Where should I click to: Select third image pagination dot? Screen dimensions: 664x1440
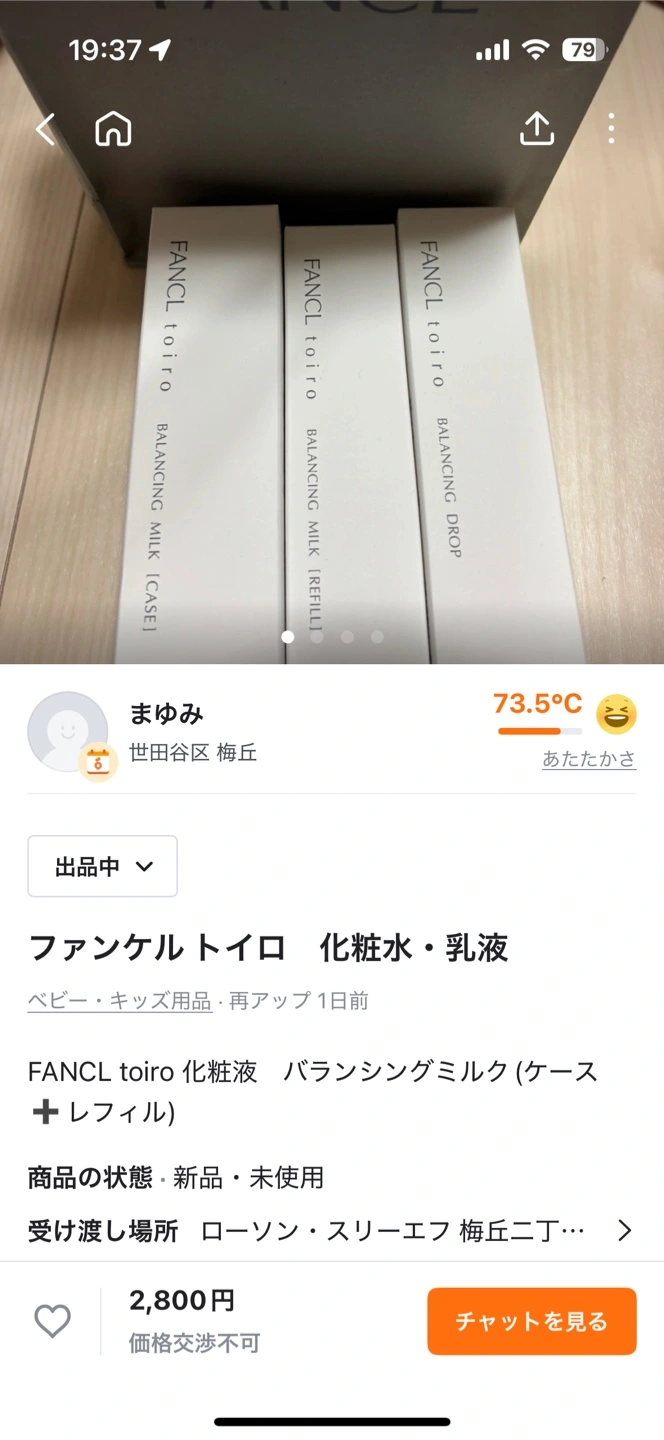[x=347, y=636]
